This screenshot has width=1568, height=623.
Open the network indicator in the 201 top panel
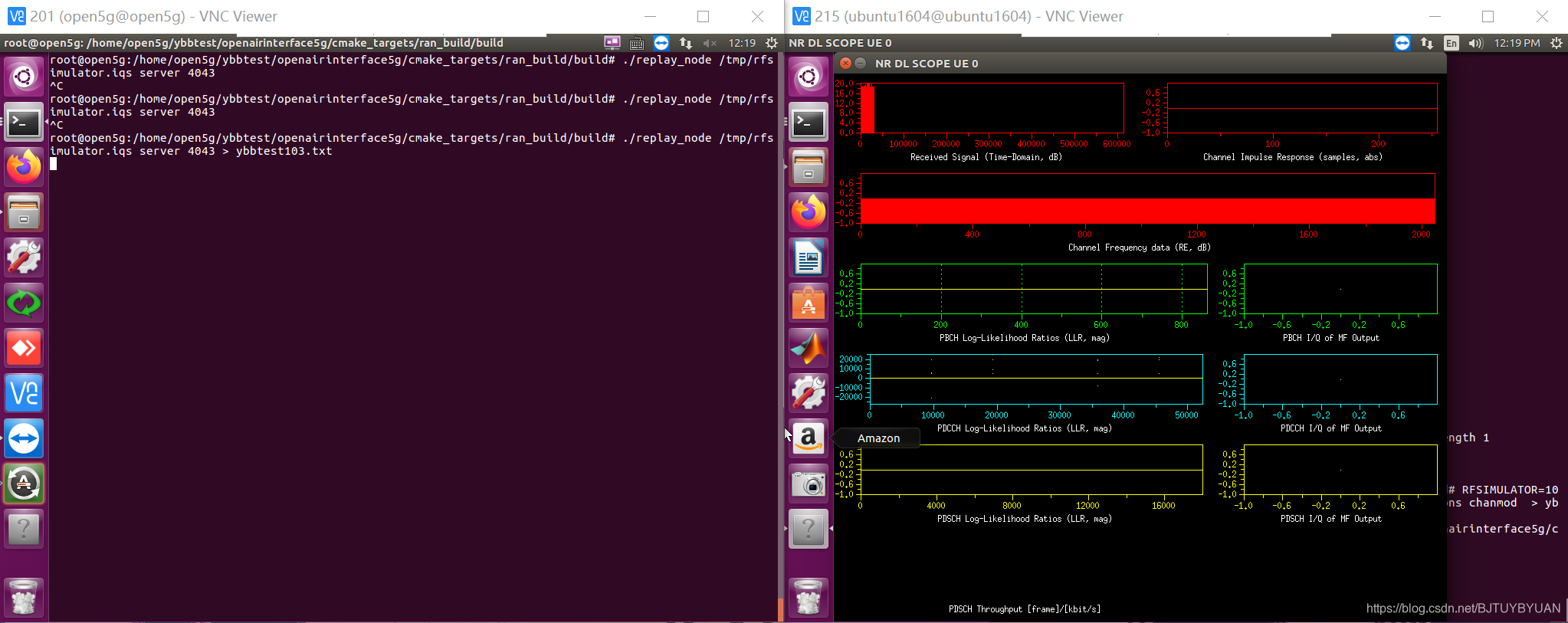tap(686, 43)
